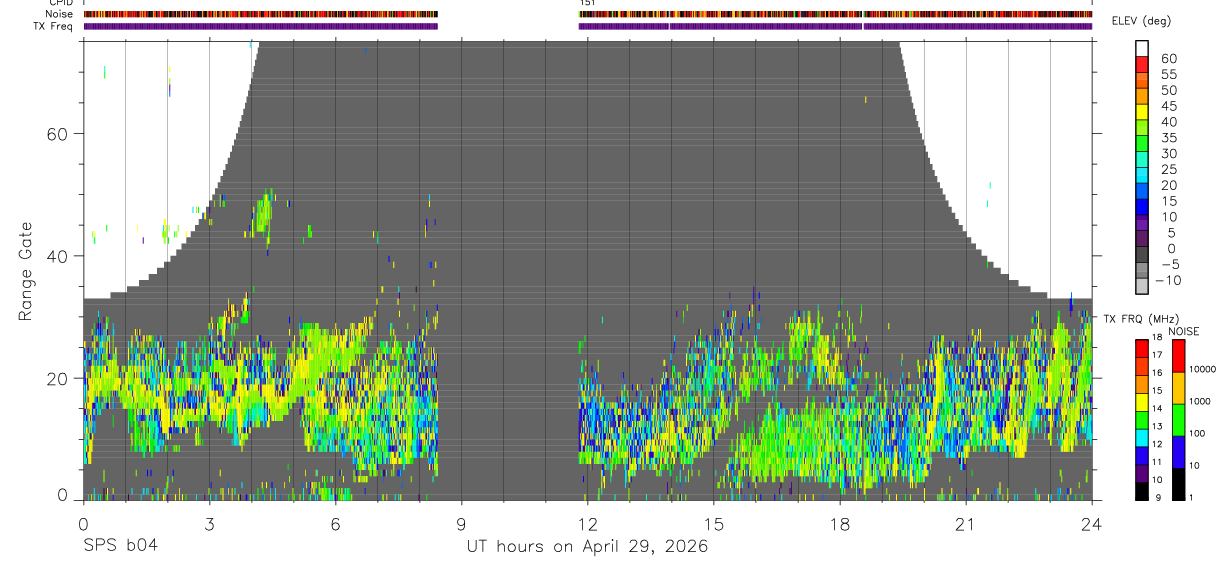Click the TX frequency legend label 14
This screenshot has height=567, width=1228.
click(1158, 409)
